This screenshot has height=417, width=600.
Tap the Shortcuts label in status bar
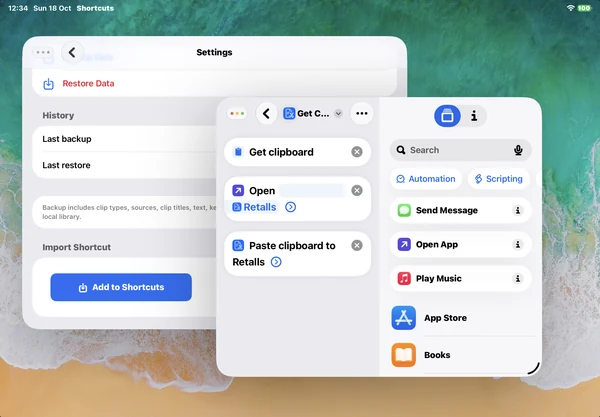point(95,8)
